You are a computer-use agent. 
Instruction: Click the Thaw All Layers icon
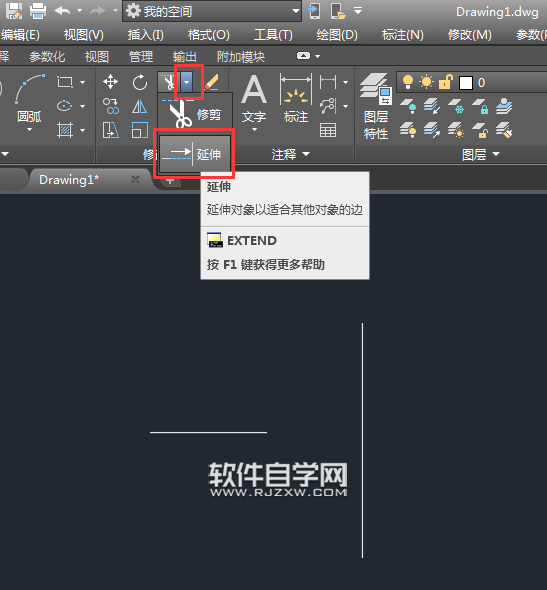456,130
